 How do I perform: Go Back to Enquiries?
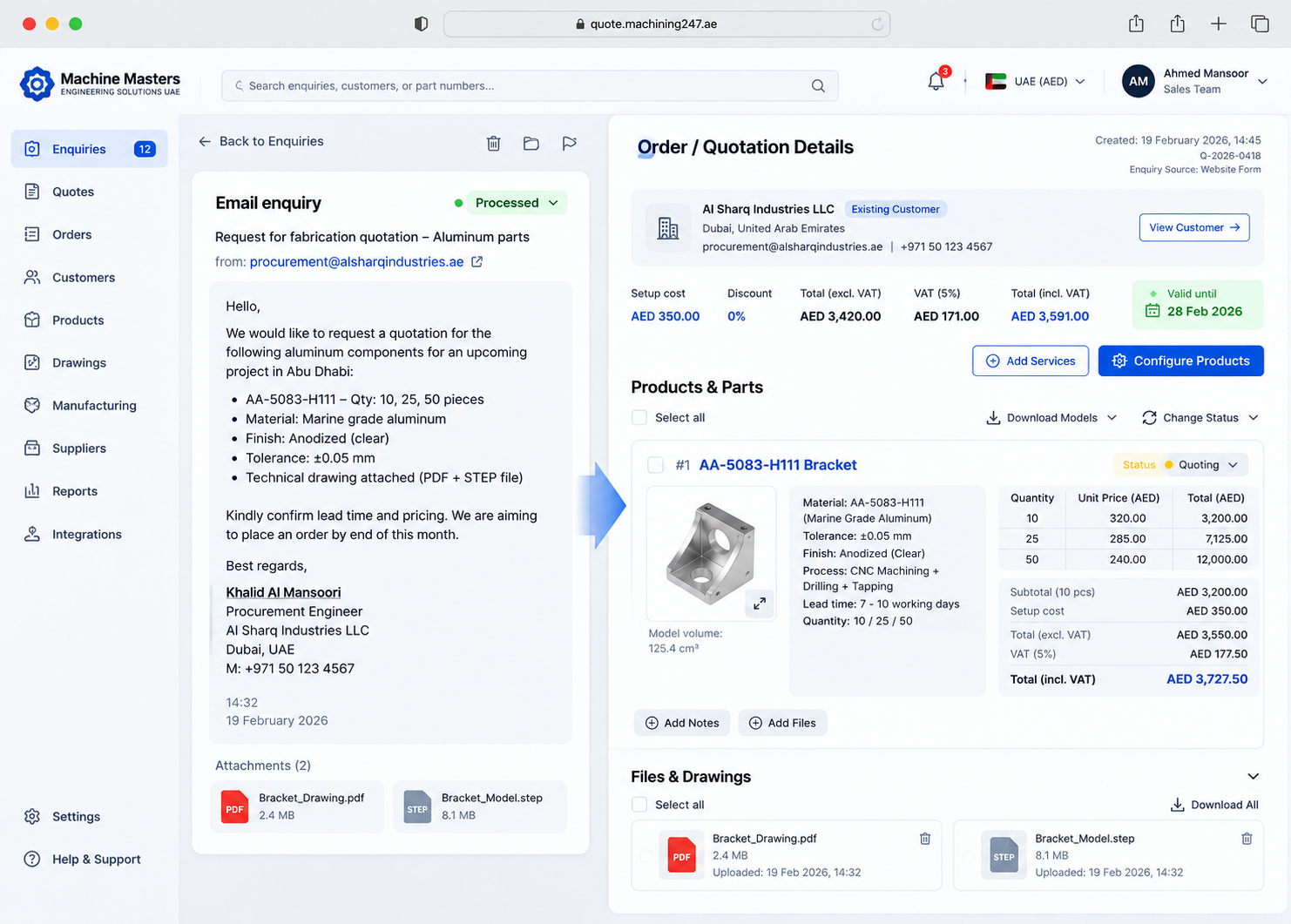pyautogui.click(x=261, y=141)
